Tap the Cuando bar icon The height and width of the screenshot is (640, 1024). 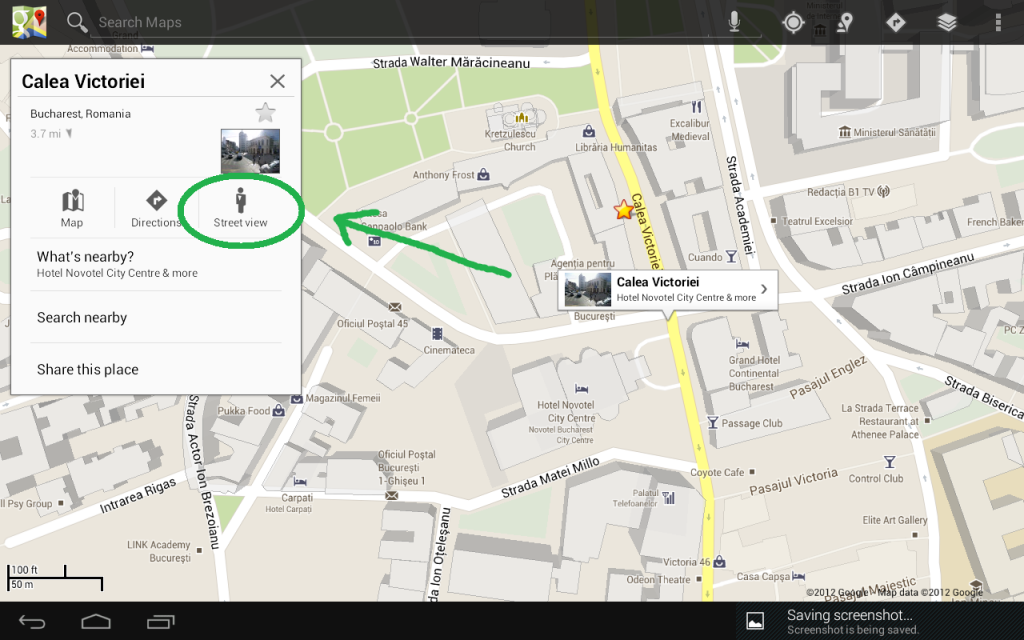(x=731, y=257)
